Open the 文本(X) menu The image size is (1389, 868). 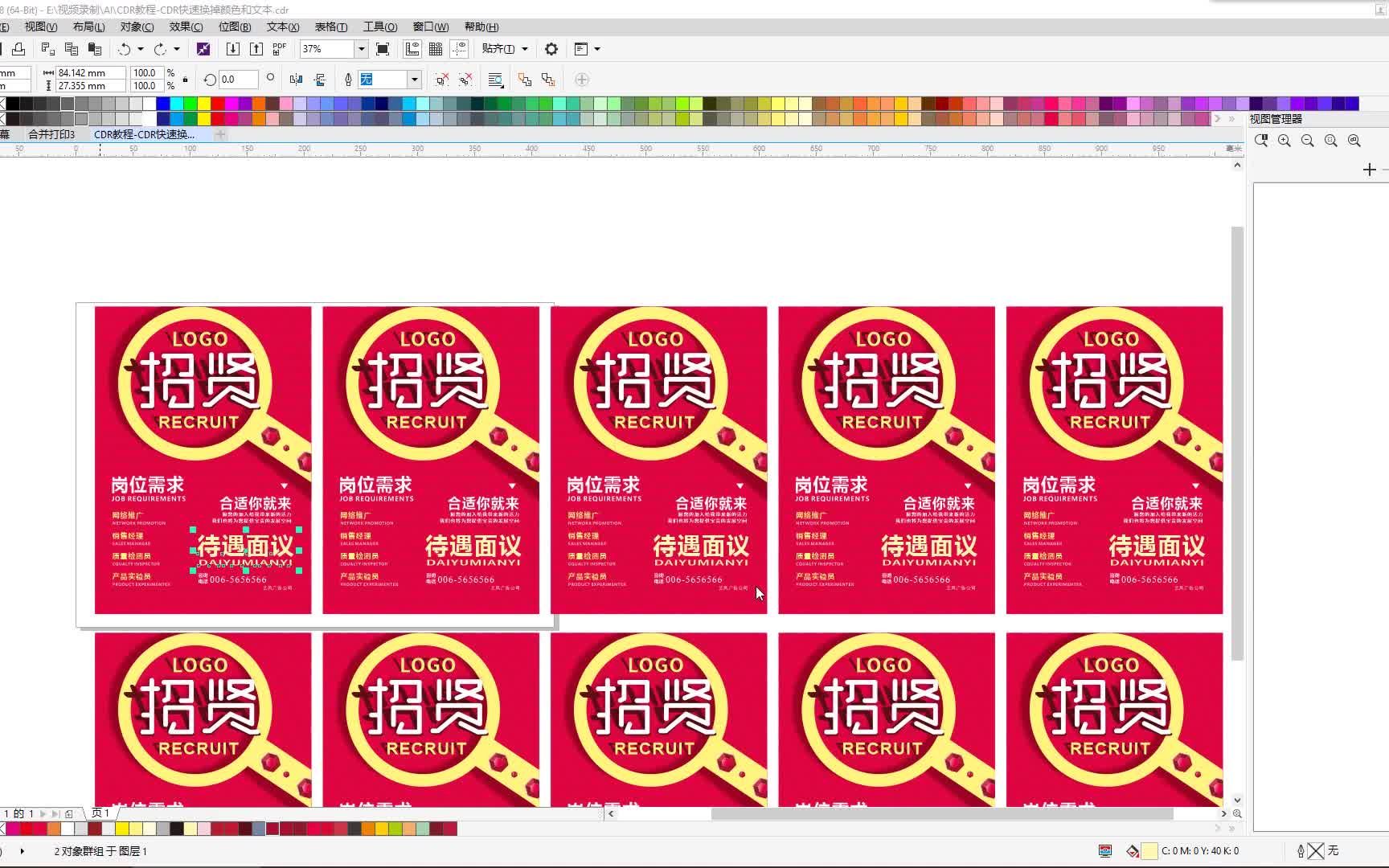click(x=283, y=27)
